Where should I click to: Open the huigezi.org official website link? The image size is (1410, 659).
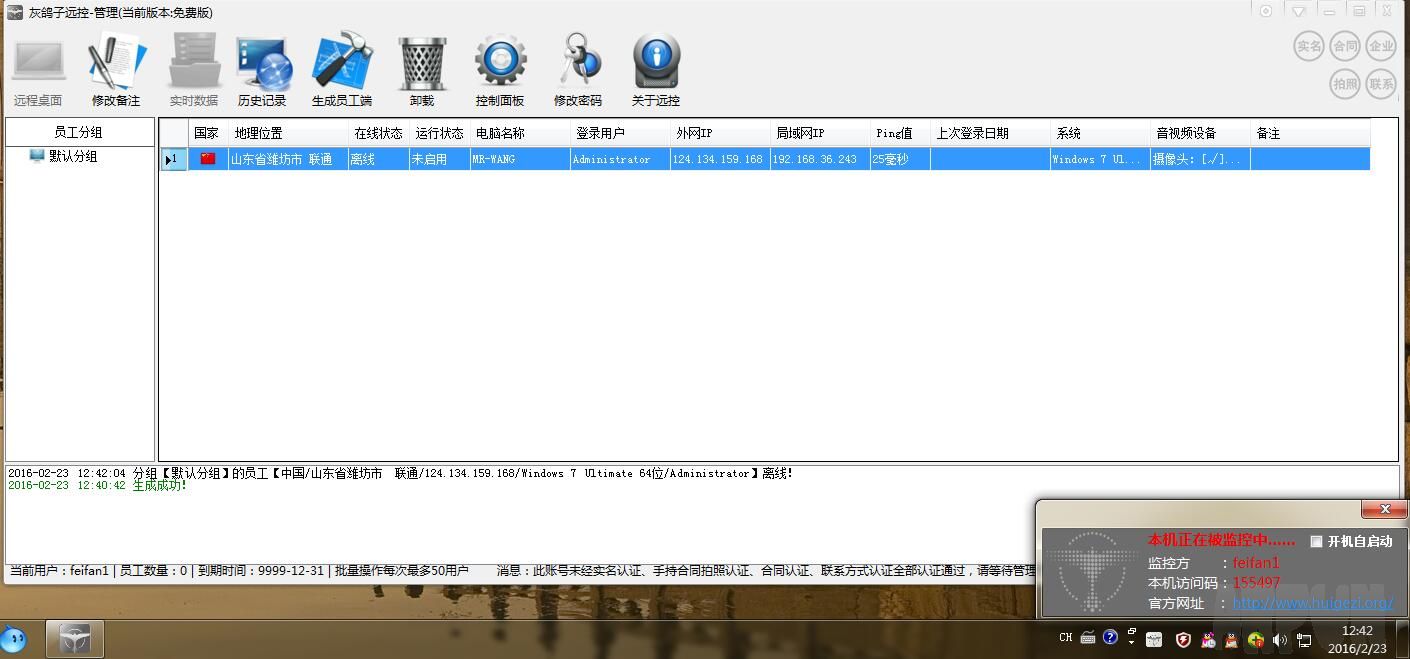coord(1312,603)
